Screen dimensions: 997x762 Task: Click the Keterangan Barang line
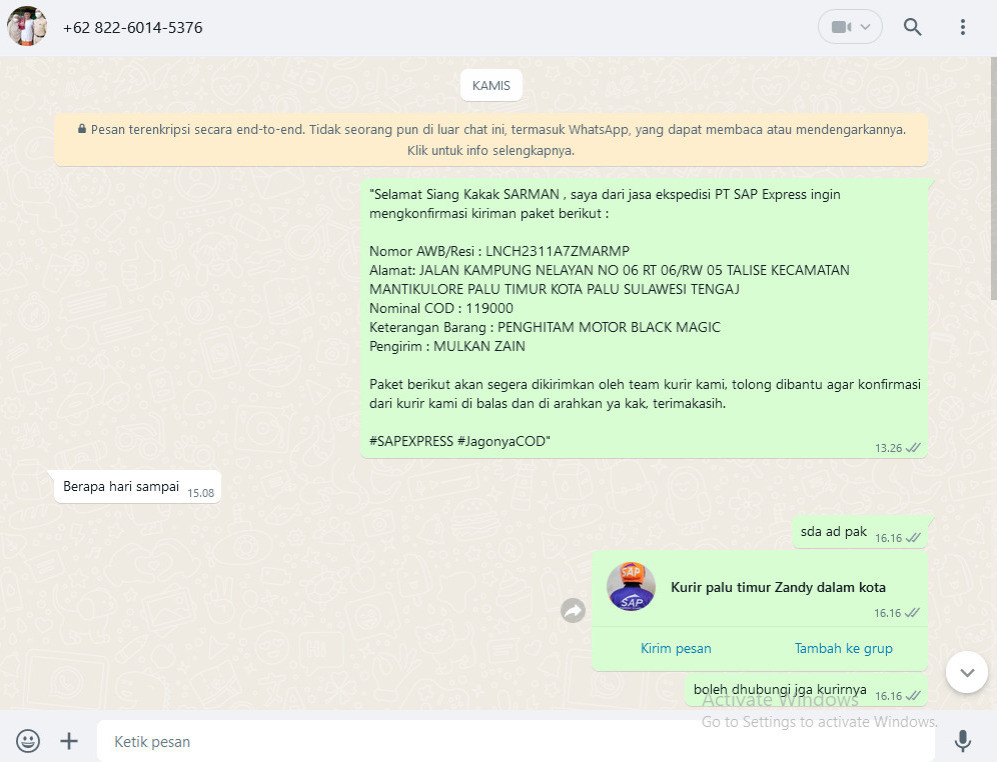(x=545, y=328)
